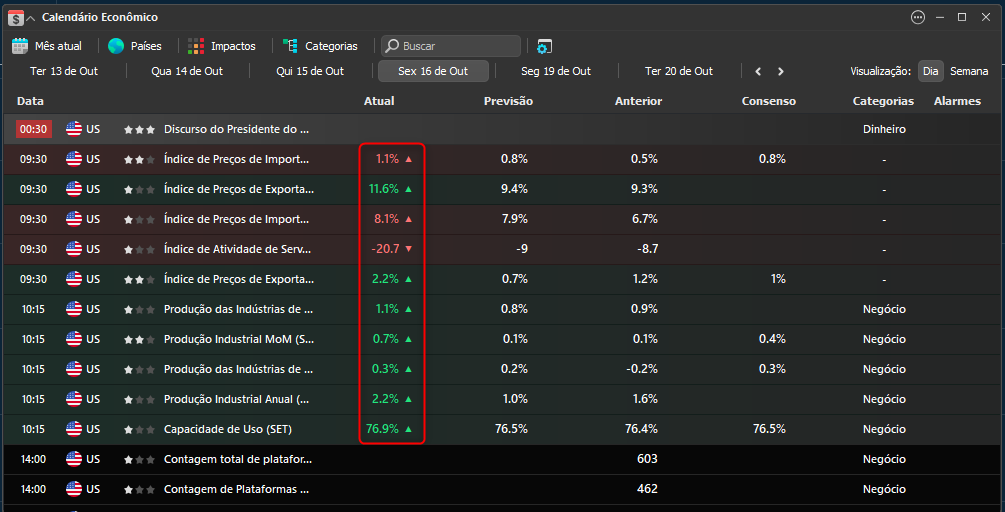Click the Buscar search field
Screen dimensions: 1005x512
(451, 46)
